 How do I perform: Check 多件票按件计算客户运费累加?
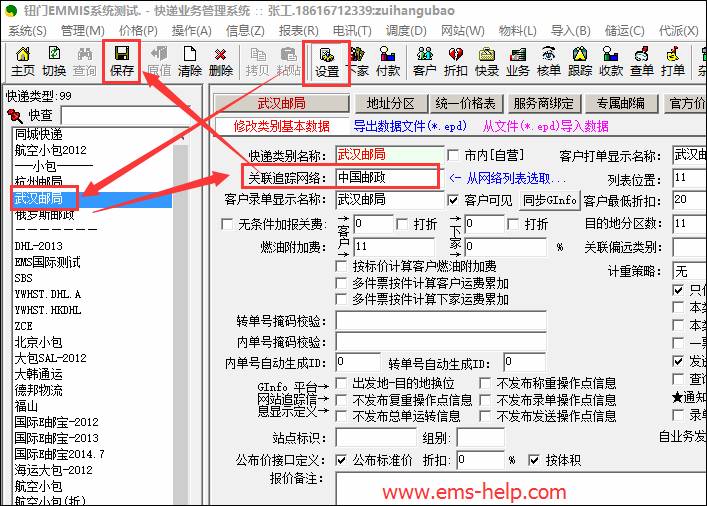tap(341, 283)
